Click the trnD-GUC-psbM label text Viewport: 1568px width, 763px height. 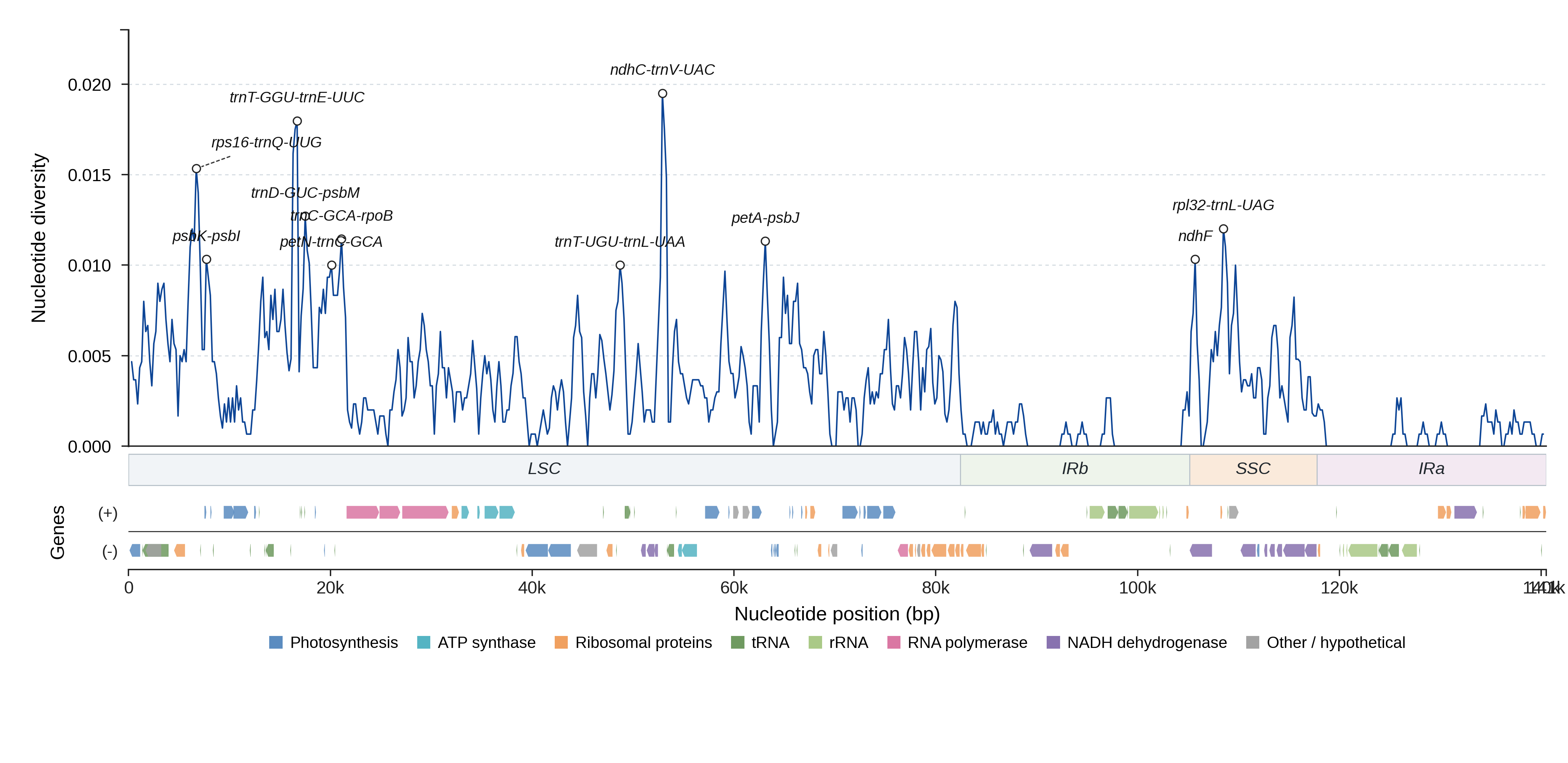pos(305,193)
